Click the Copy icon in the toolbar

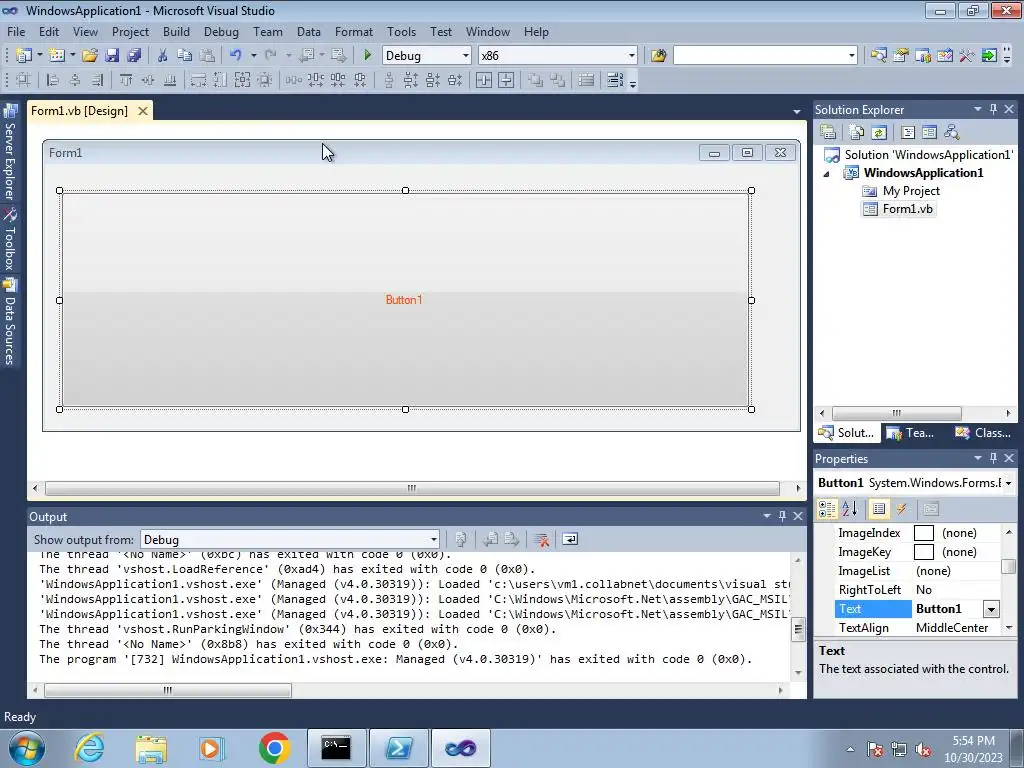pyautogui.click(x=184, y=56)
